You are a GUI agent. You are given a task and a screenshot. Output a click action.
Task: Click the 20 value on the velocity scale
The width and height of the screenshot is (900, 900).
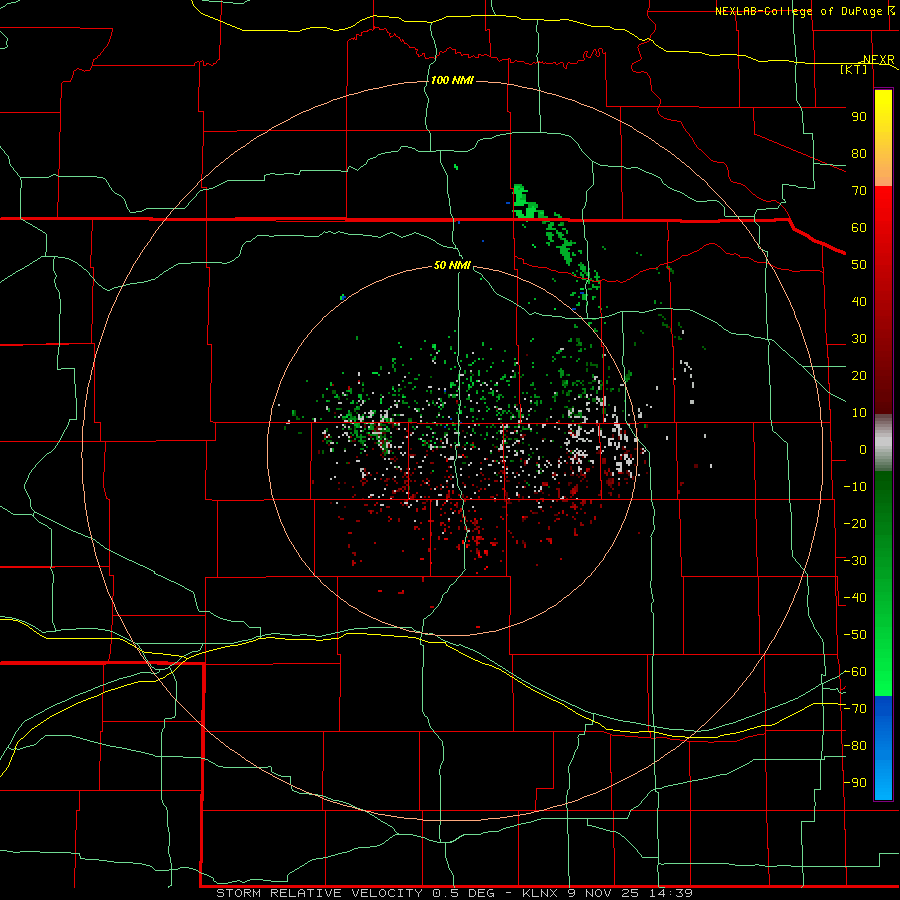point(859,376)
